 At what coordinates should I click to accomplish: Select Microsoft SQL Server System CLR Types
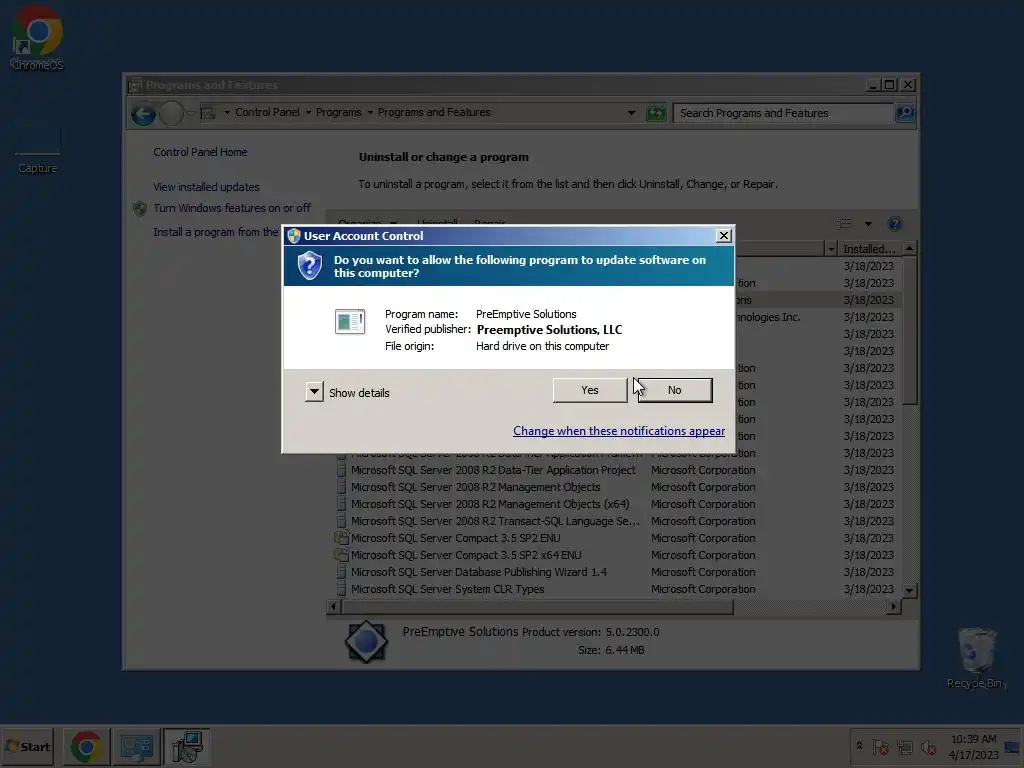[x=447, y=589]
